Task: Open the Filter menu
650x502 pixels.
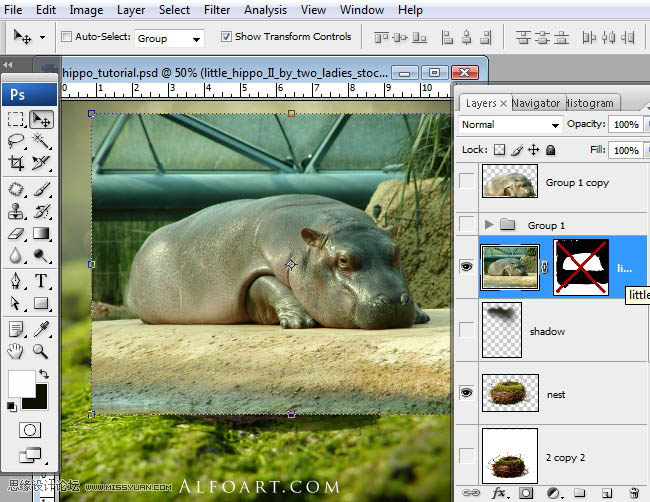Action: [217, 10]
